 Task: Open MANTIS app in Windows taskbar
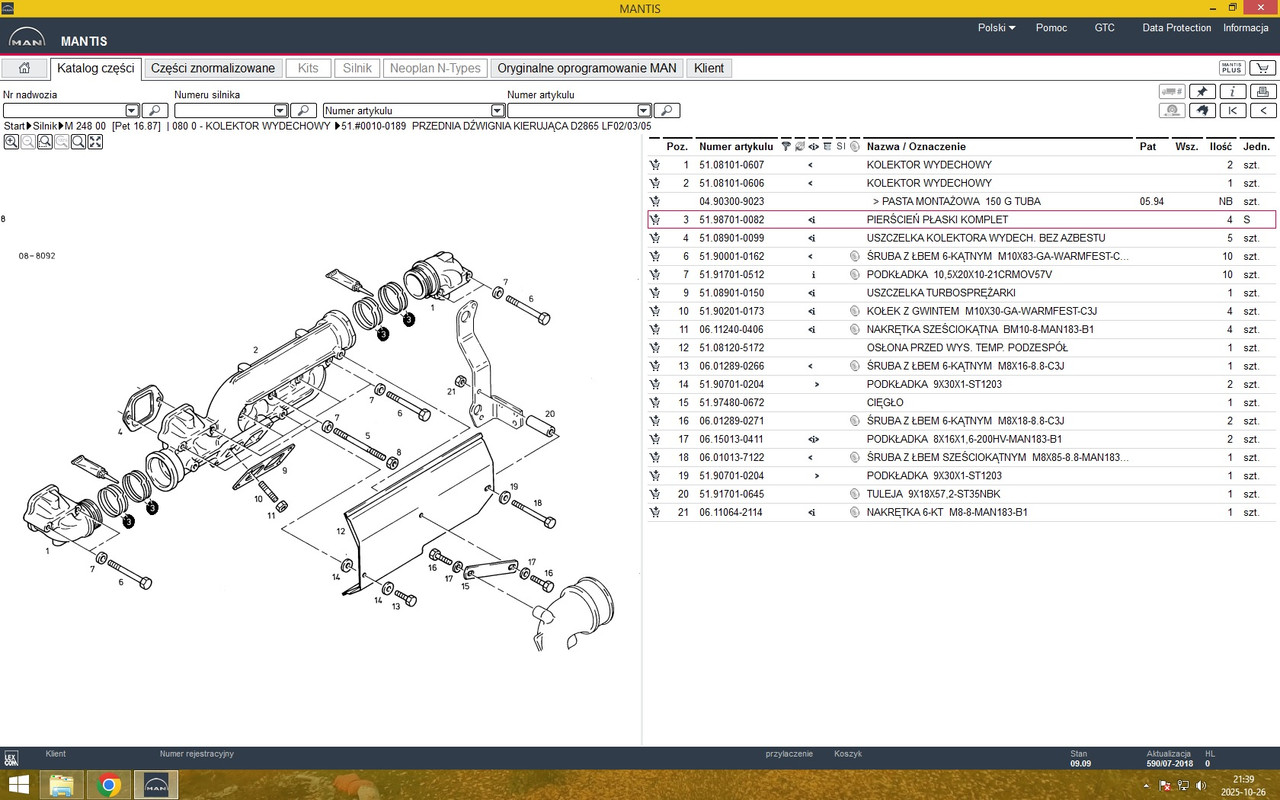point(156,785)
